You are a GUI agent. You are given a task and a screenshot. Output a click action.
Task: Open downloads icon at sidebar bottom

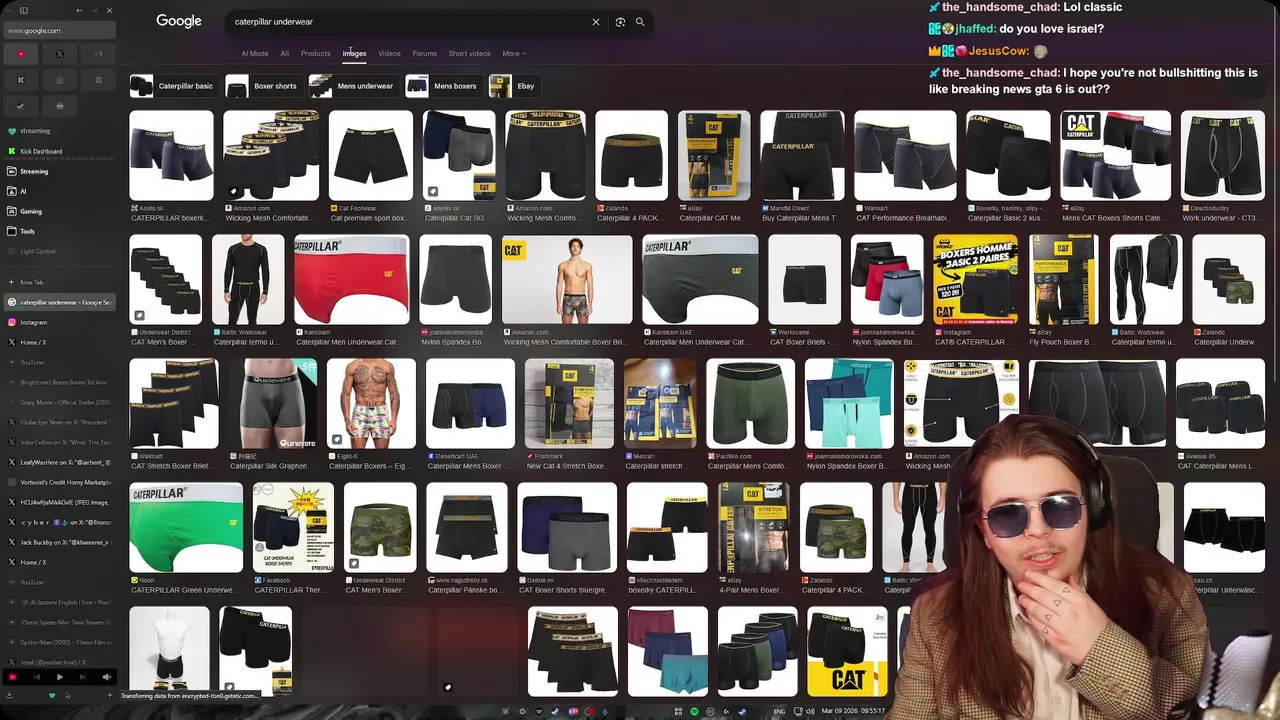pos(11,695)
